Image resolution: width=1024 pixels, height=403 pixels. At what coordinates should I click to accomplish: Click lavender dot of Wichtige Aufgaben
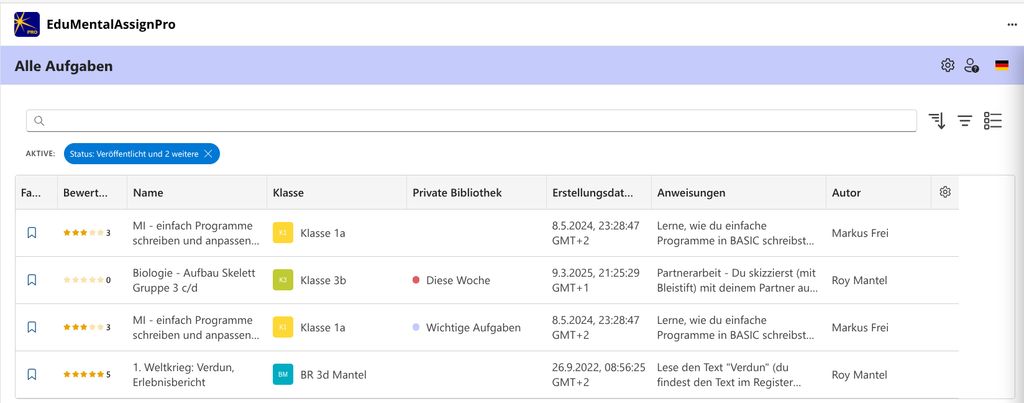pos(416,328)
